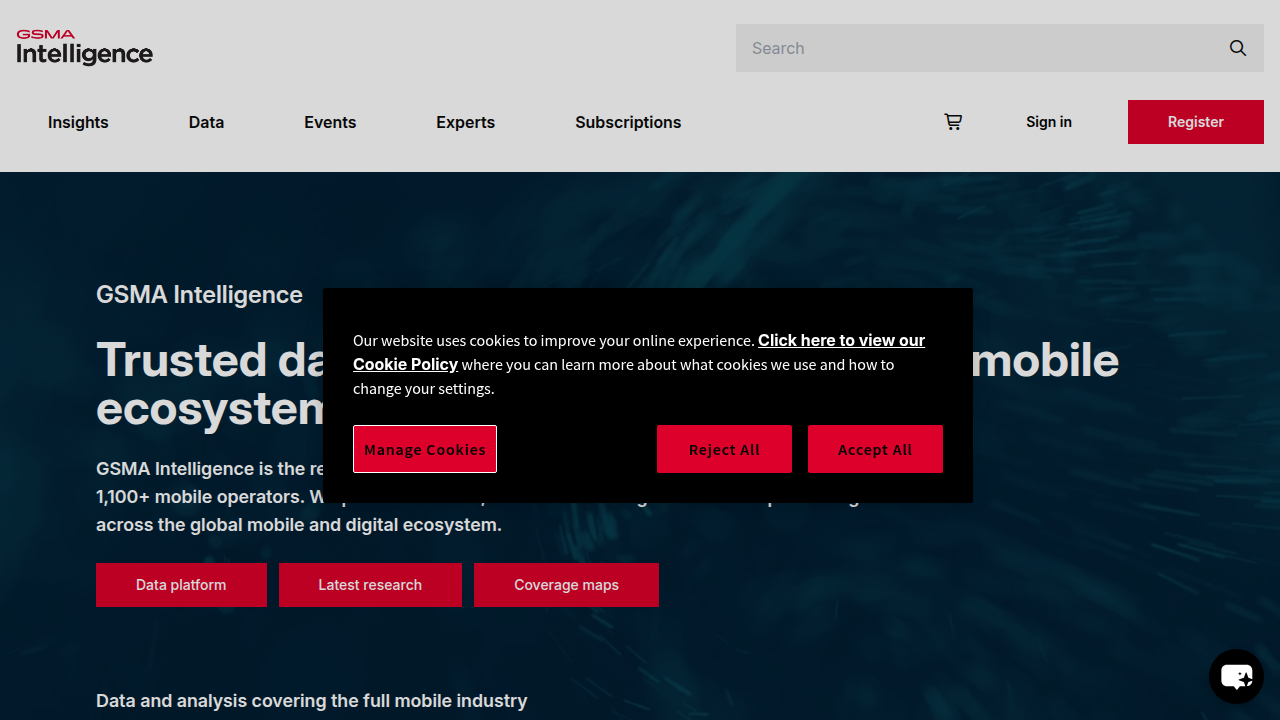Click the Sign in link
This screenshot has height=720, width=1280.
[x=1049, y=122]
